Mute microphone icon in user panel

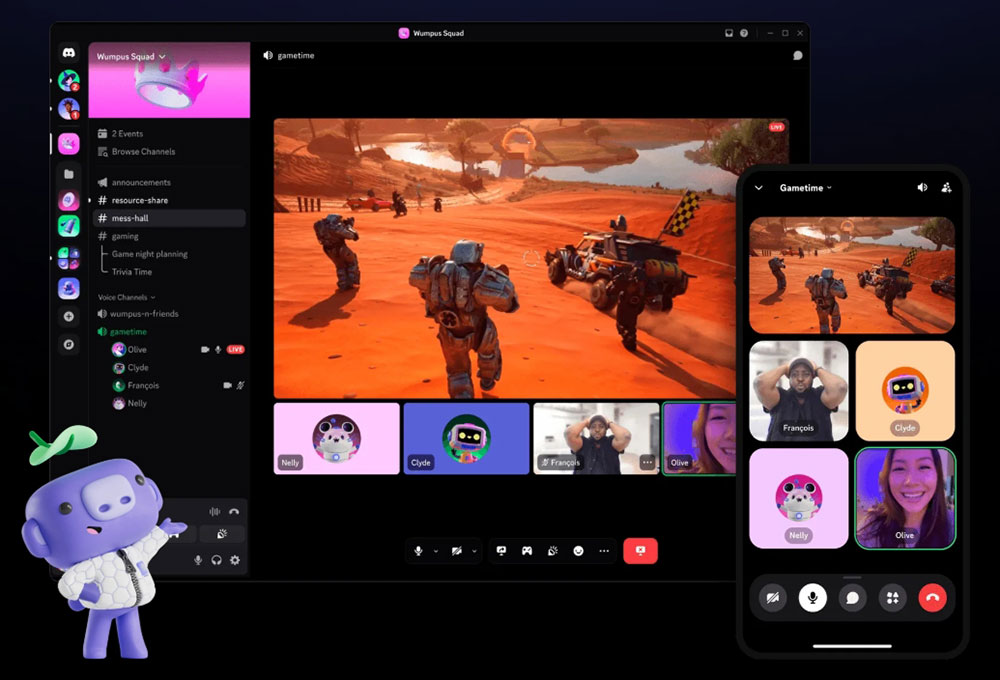pyautogui.click(x=198, y=560)
